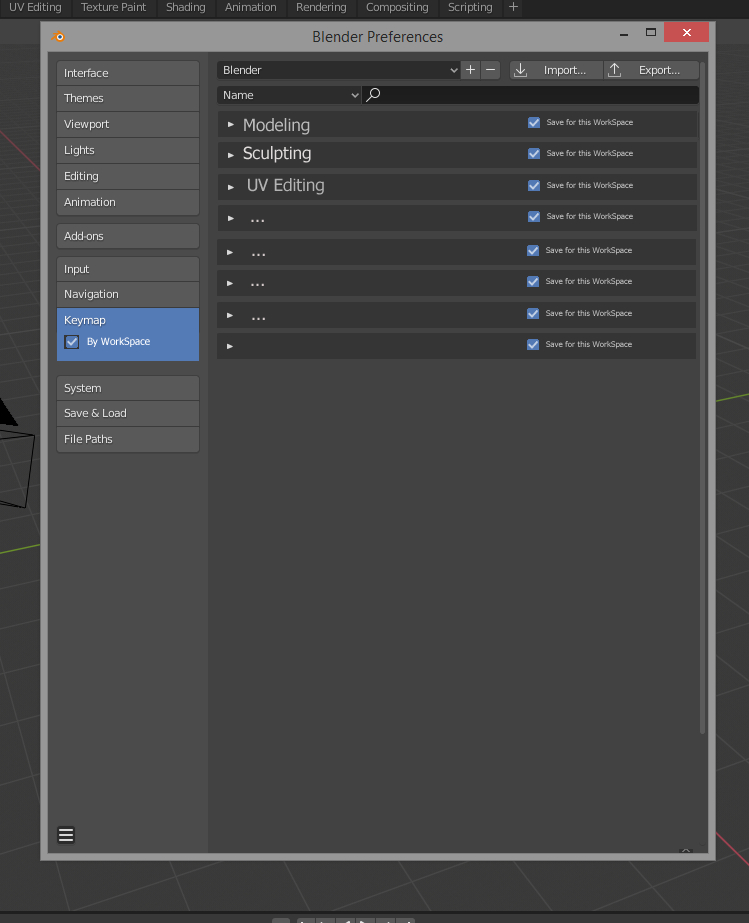Open the Lights preferences section
749x923 pixels.
[128, 150]
